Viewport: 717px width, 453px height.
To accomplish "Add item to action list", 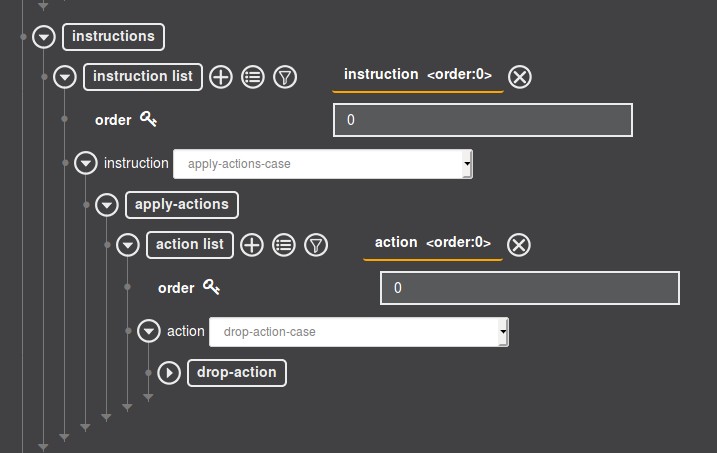I will pyautogui.click(x=252, y=244).
